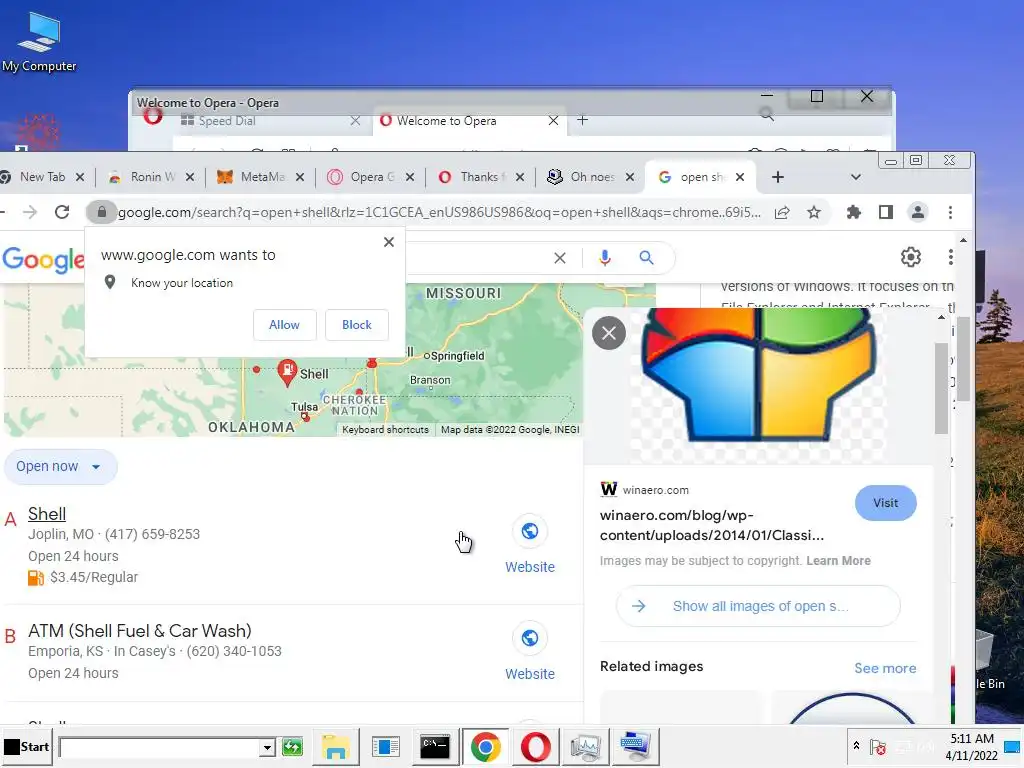Open the Google page vertical dots menu
This screenshot has width=1024, height=768.
click(950, 257)
